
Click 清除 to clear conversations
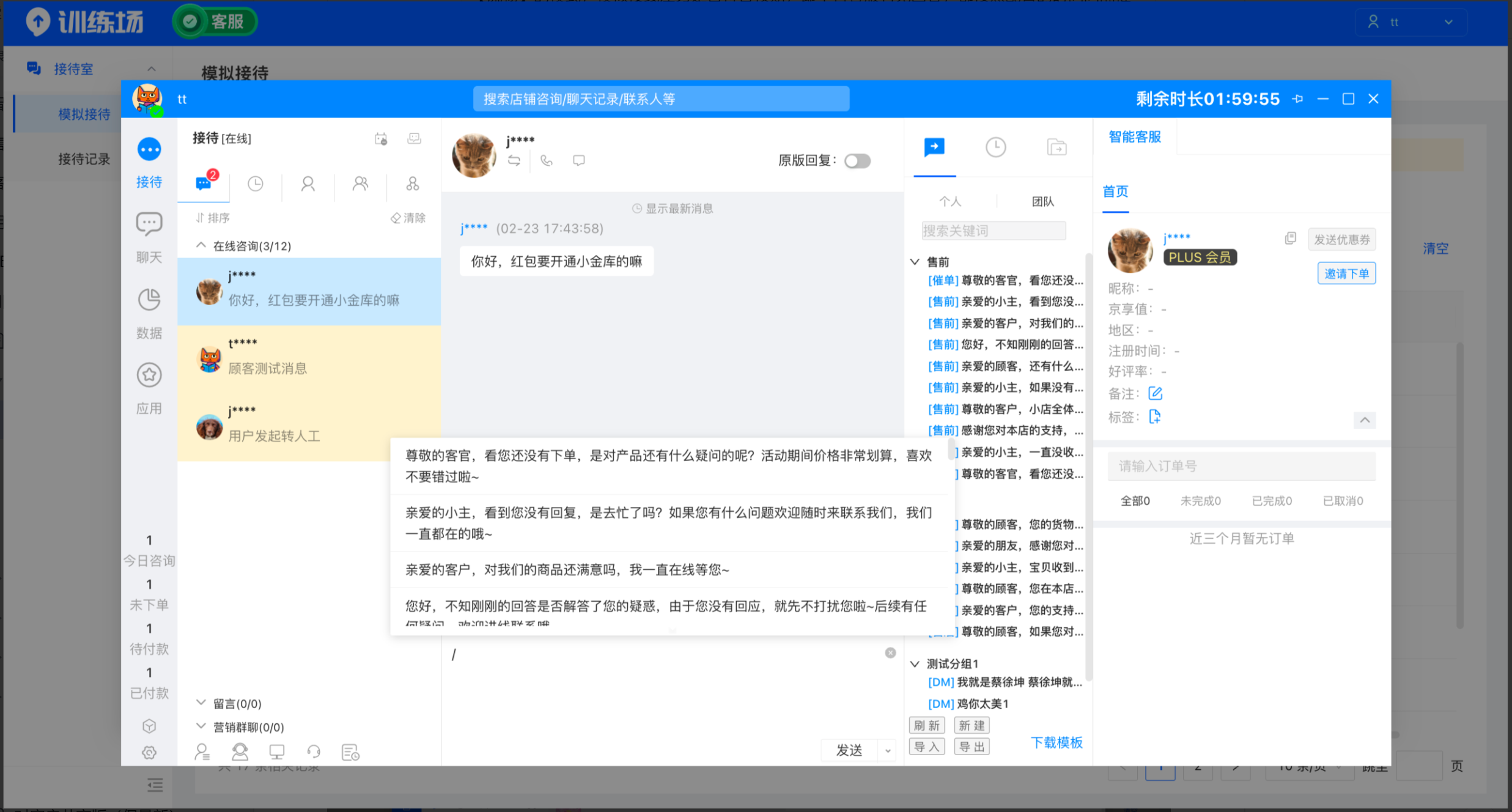tap(408, 218)
